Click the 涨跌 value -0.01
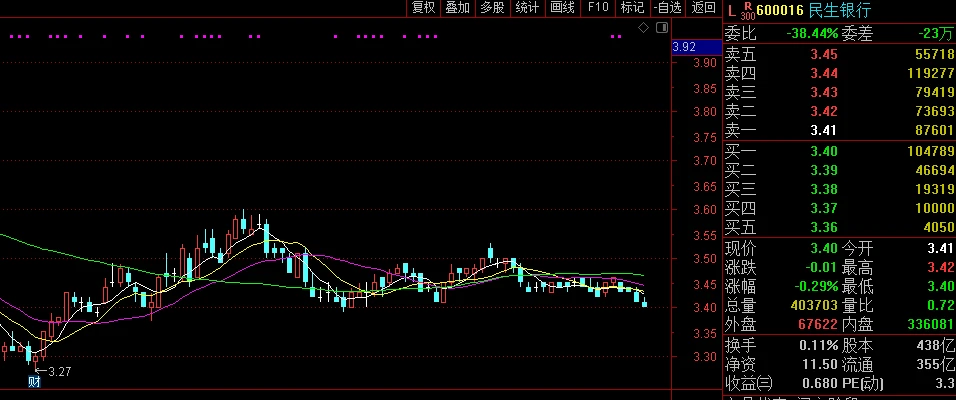The image size is (956, 400). coord(819,268)
